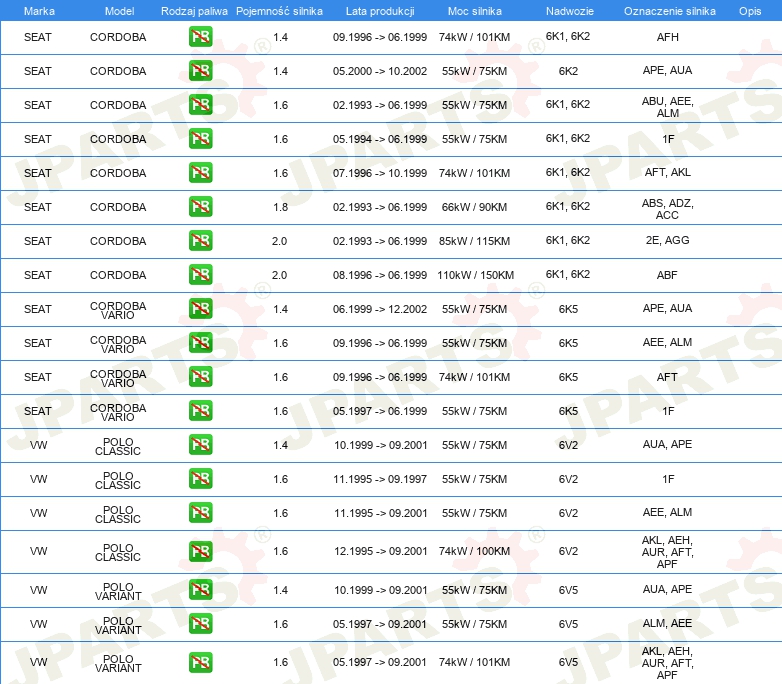
Task: Select the AFH engine code cell
Action: click(667, 37)
